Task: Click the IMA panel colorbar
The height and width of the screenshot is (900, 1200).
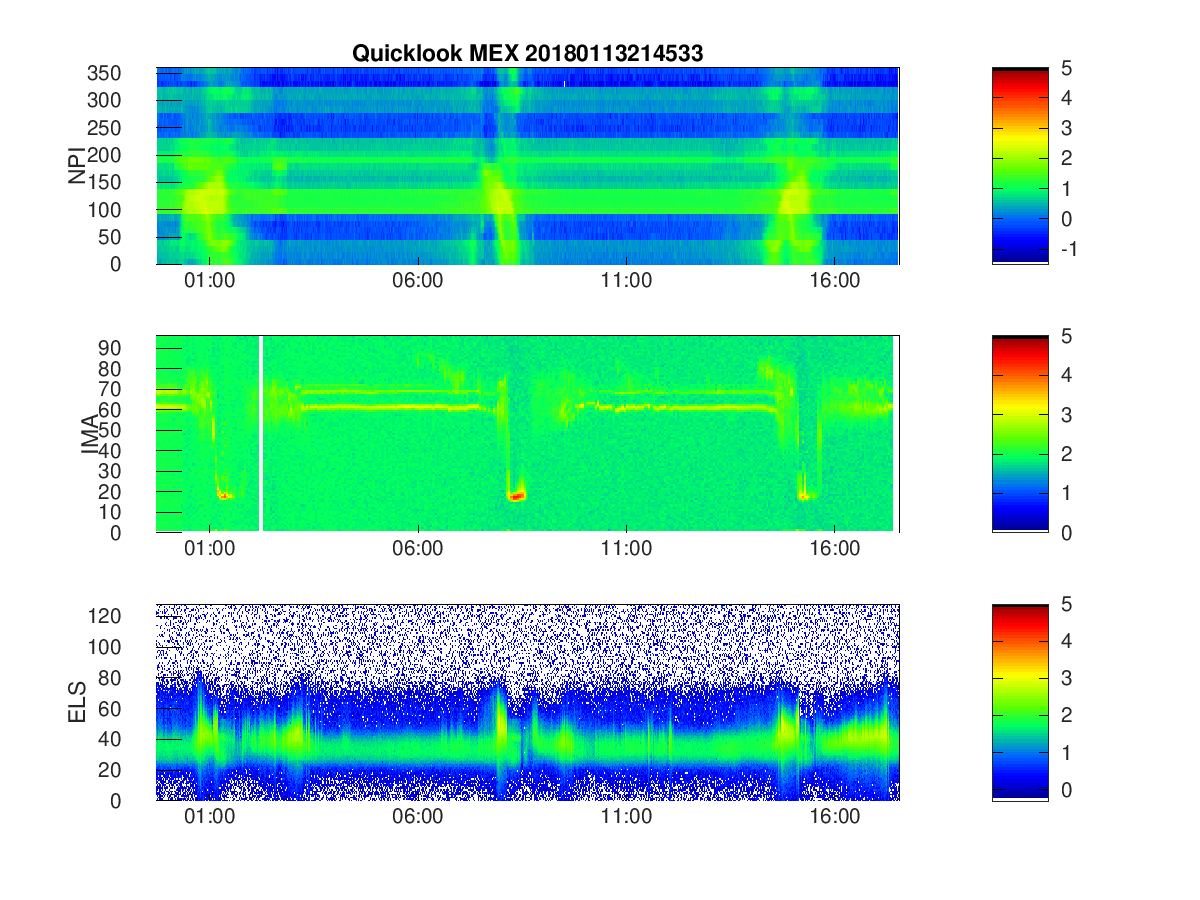Action: coord(1020,434)
